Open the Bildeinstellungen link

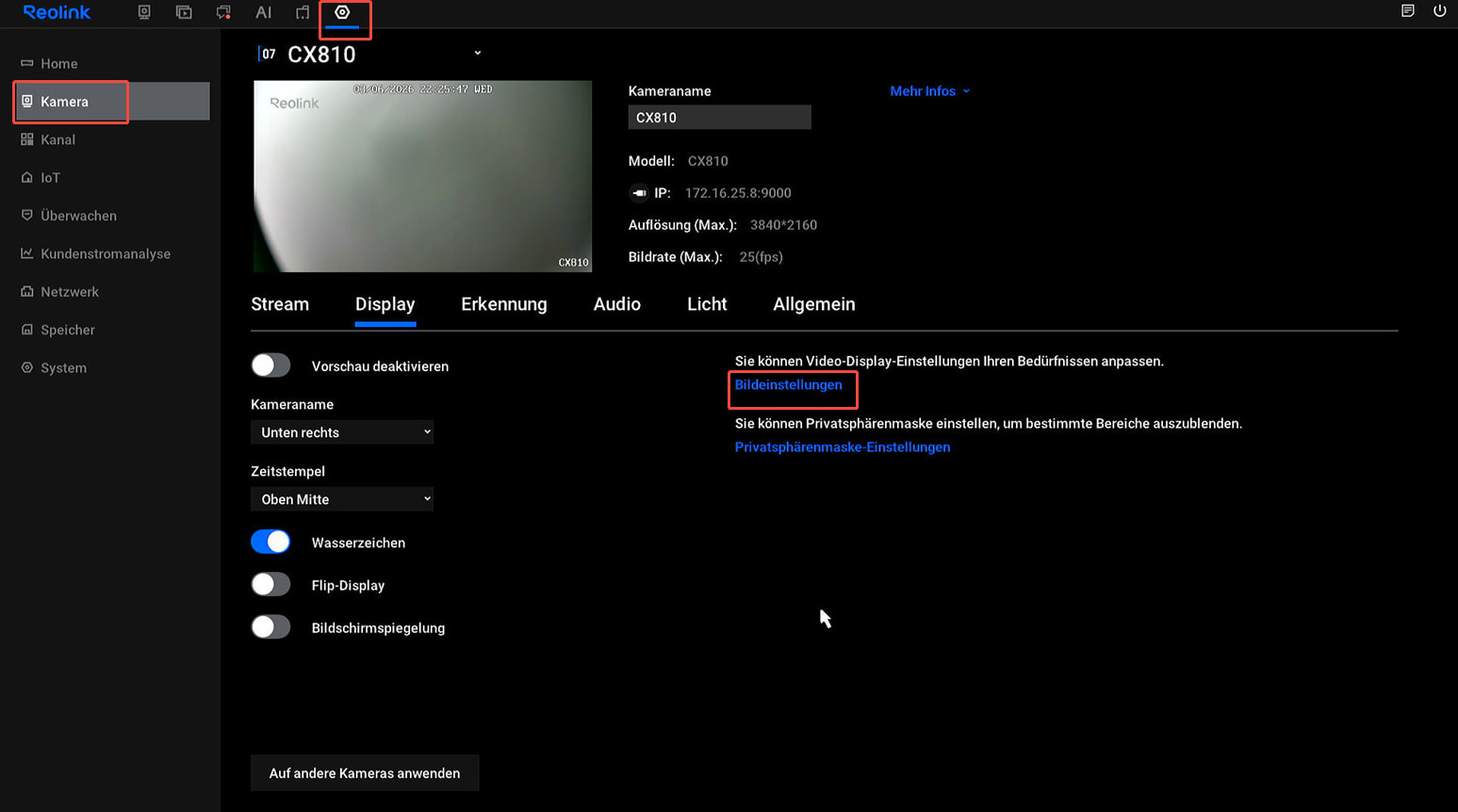[x=788, y=385]
